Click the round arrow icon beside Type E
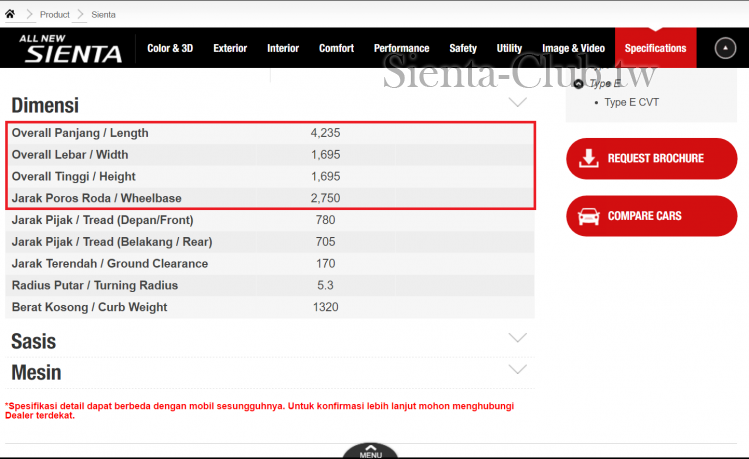 tap(579, 84)
